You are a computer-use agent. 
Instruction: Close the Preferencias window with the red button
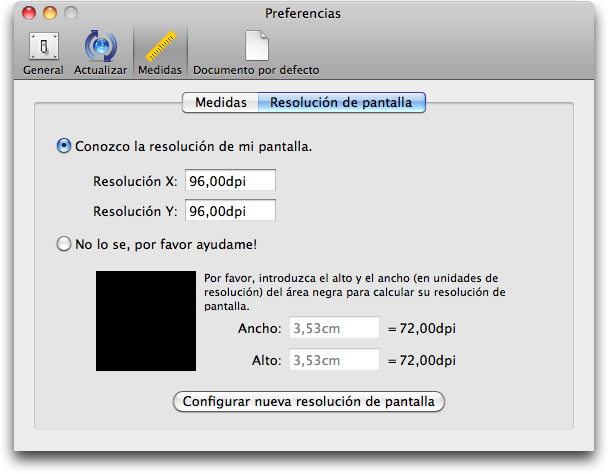[x=29, y=13]
